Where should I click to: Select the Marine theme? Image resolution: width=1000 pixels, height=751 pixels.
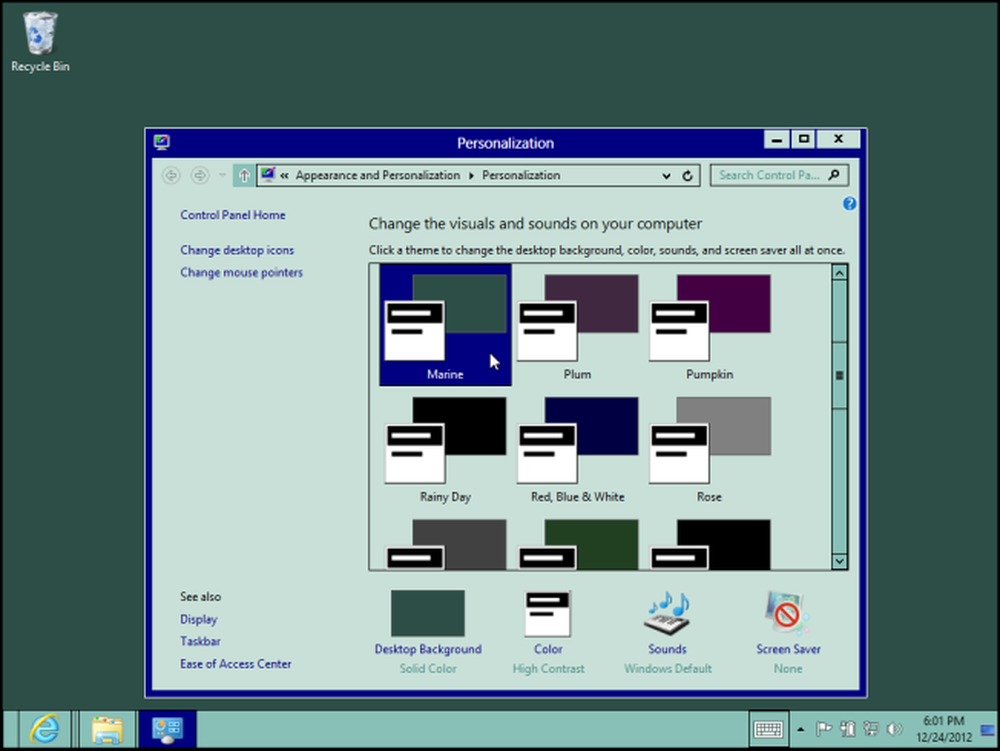(445, 325)
